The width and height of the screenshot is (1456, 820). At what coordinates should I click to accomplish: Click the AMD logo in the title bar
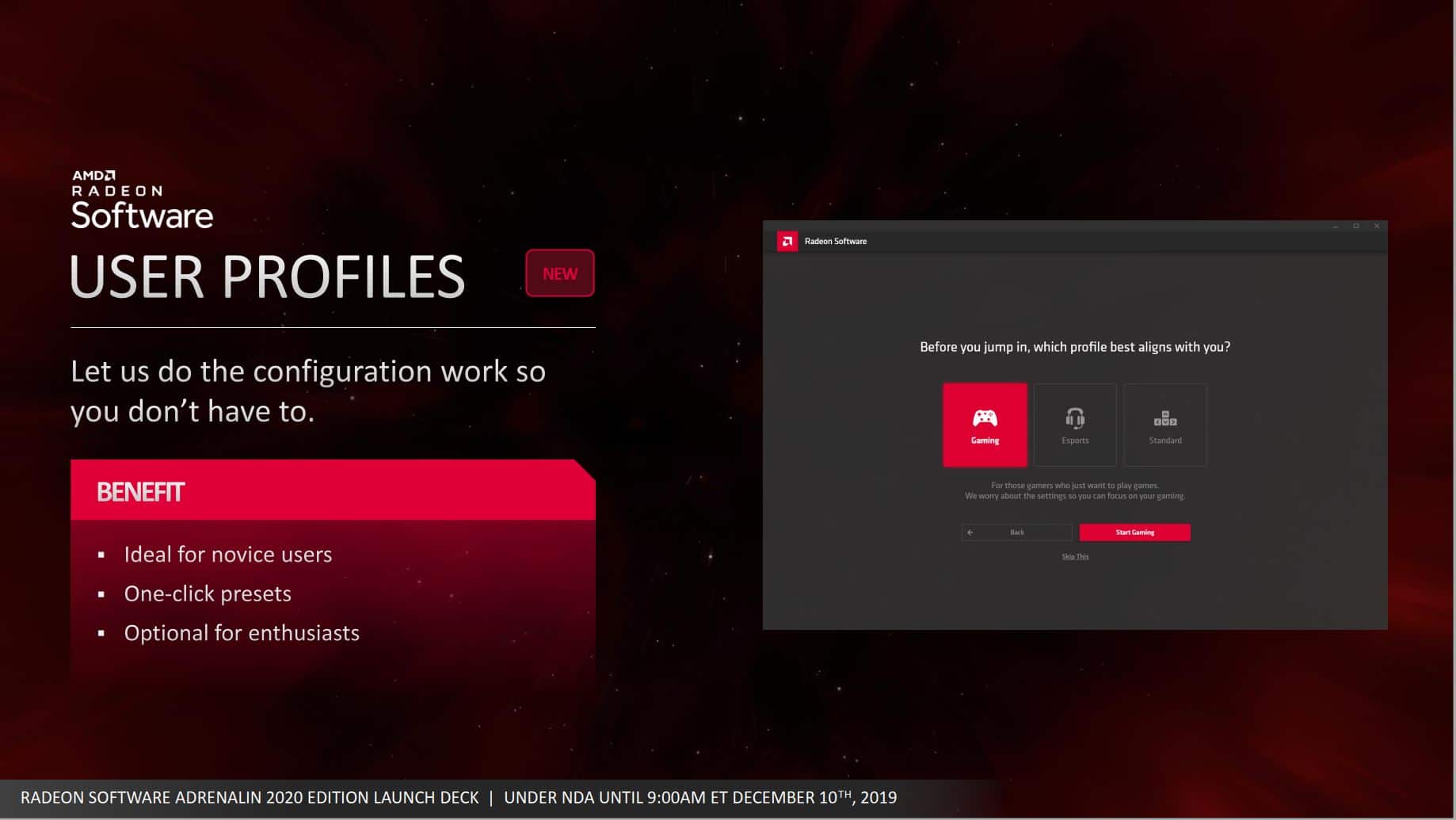pyautogui.click(x=787, y=242)
